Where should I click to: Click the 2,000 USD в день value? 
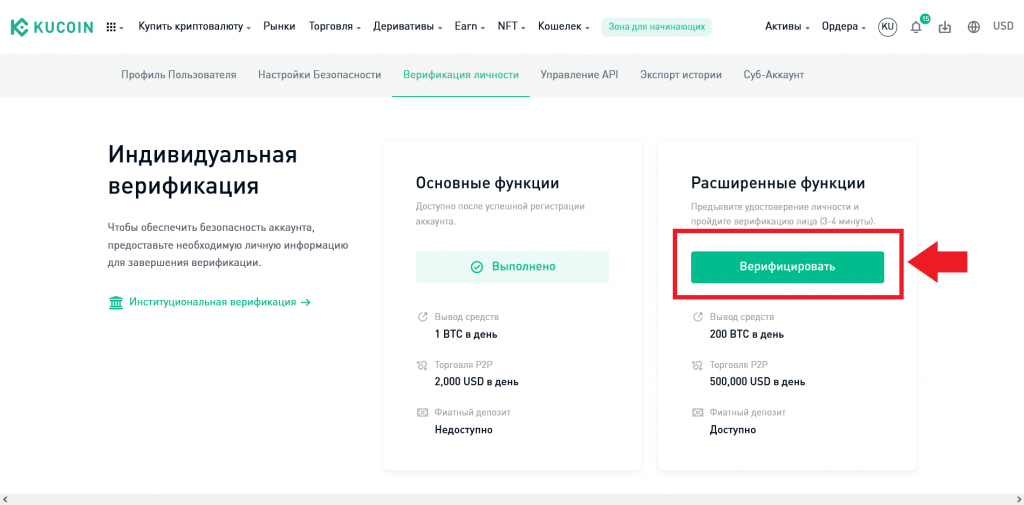[477, 382]
